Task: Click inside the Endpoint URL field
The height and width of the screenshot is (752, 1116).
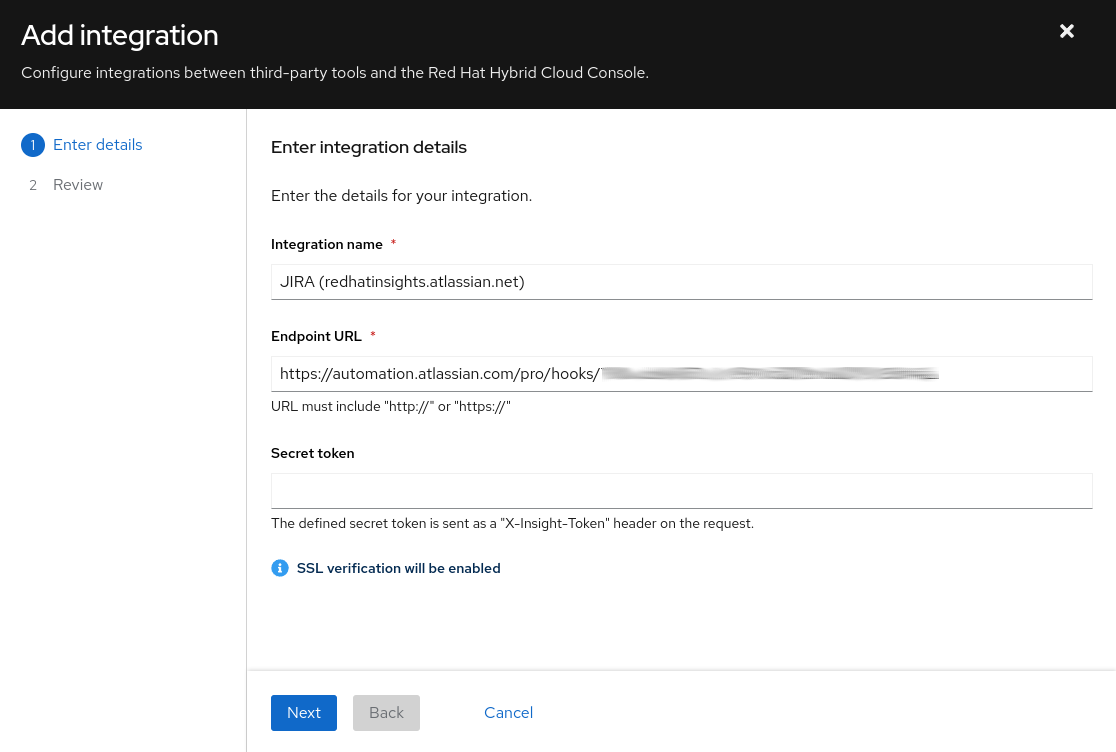Action: [x=681, y=374]
